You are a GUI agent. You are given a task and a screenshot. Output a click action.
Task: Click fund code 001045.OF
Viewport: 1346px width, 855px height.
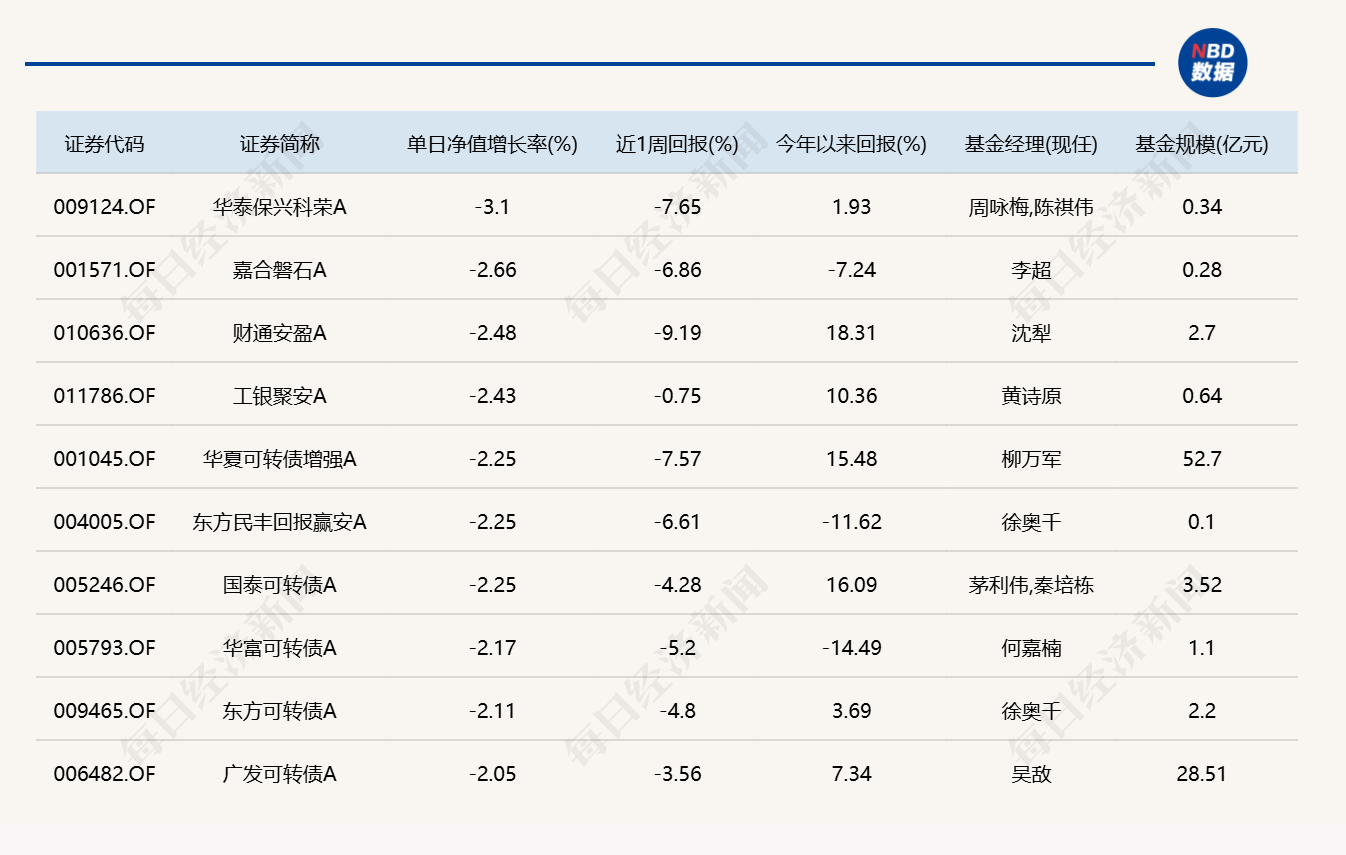click(105, 459)
